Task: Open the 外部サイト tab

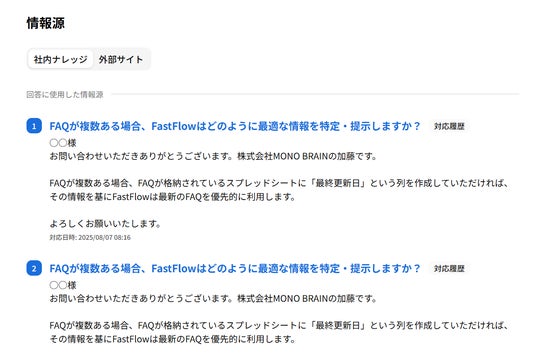Action: pyautogui.click(x=121, y=59)
